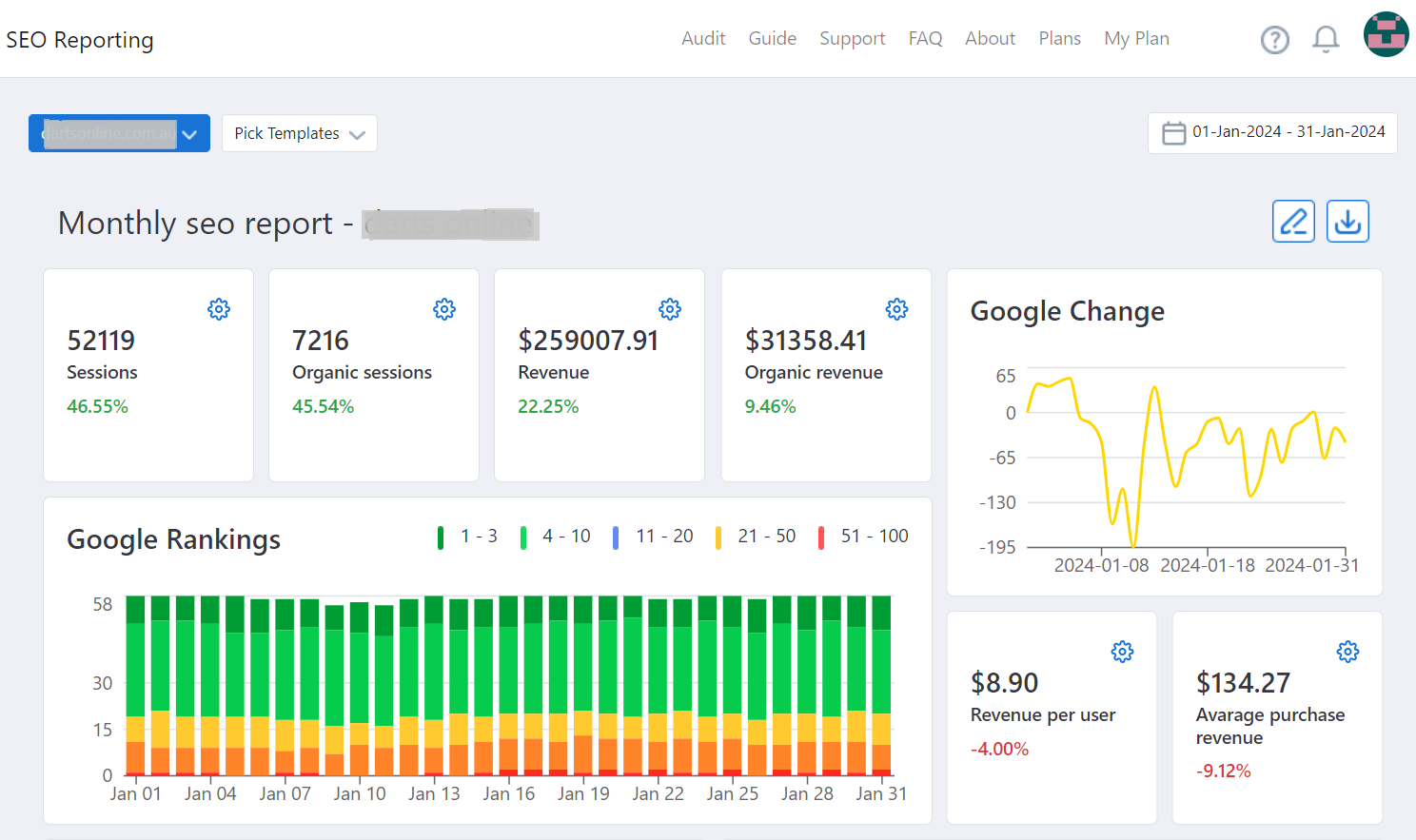The height and width of the screenshot is (840, 1416).
Task: Toggle the 4 - 10 rankings legend
Action: 556,537
